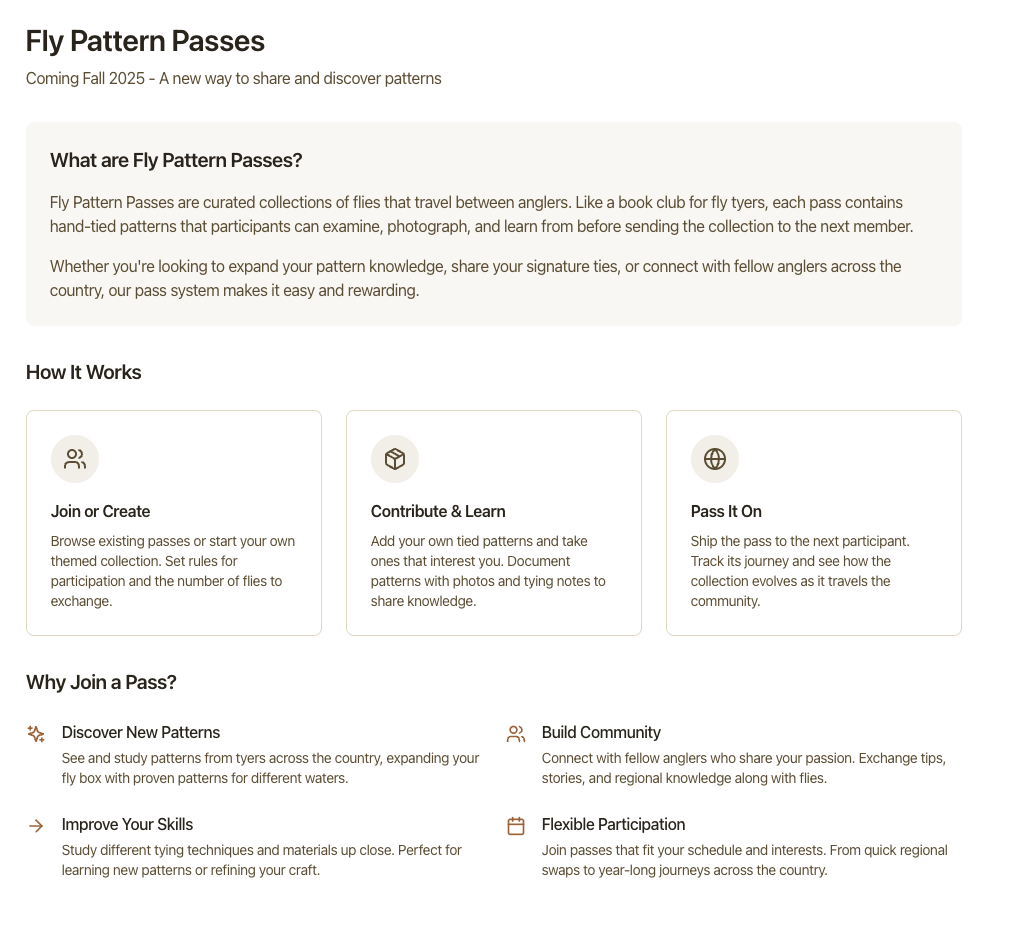The width and height of the screenshot is (1027, 952).
Task: Click the Improve Your Skills heading
Action: (x=127, y=824)
